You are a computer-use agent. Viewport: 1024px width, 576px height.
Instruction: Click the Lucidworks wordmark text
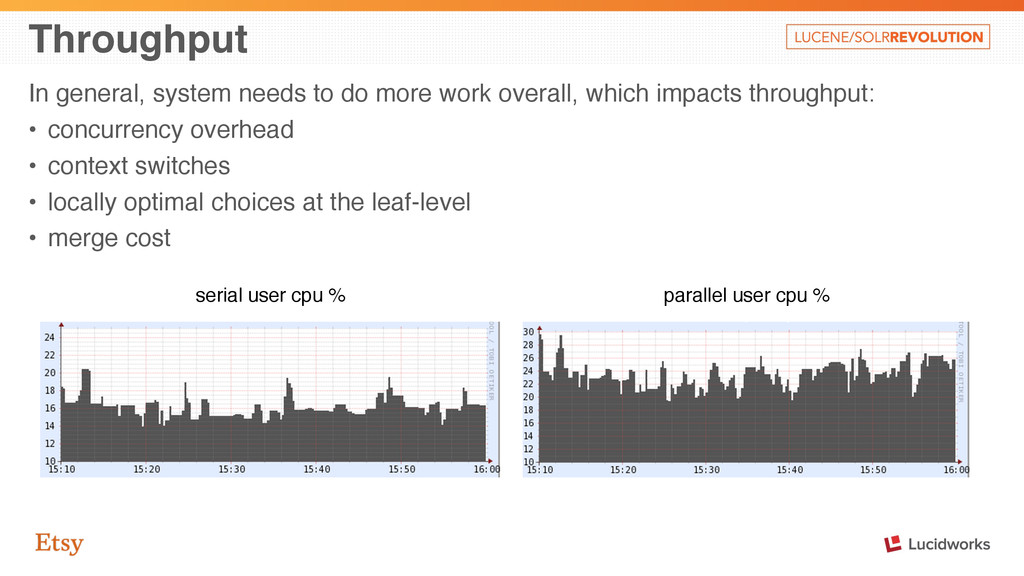949,544
